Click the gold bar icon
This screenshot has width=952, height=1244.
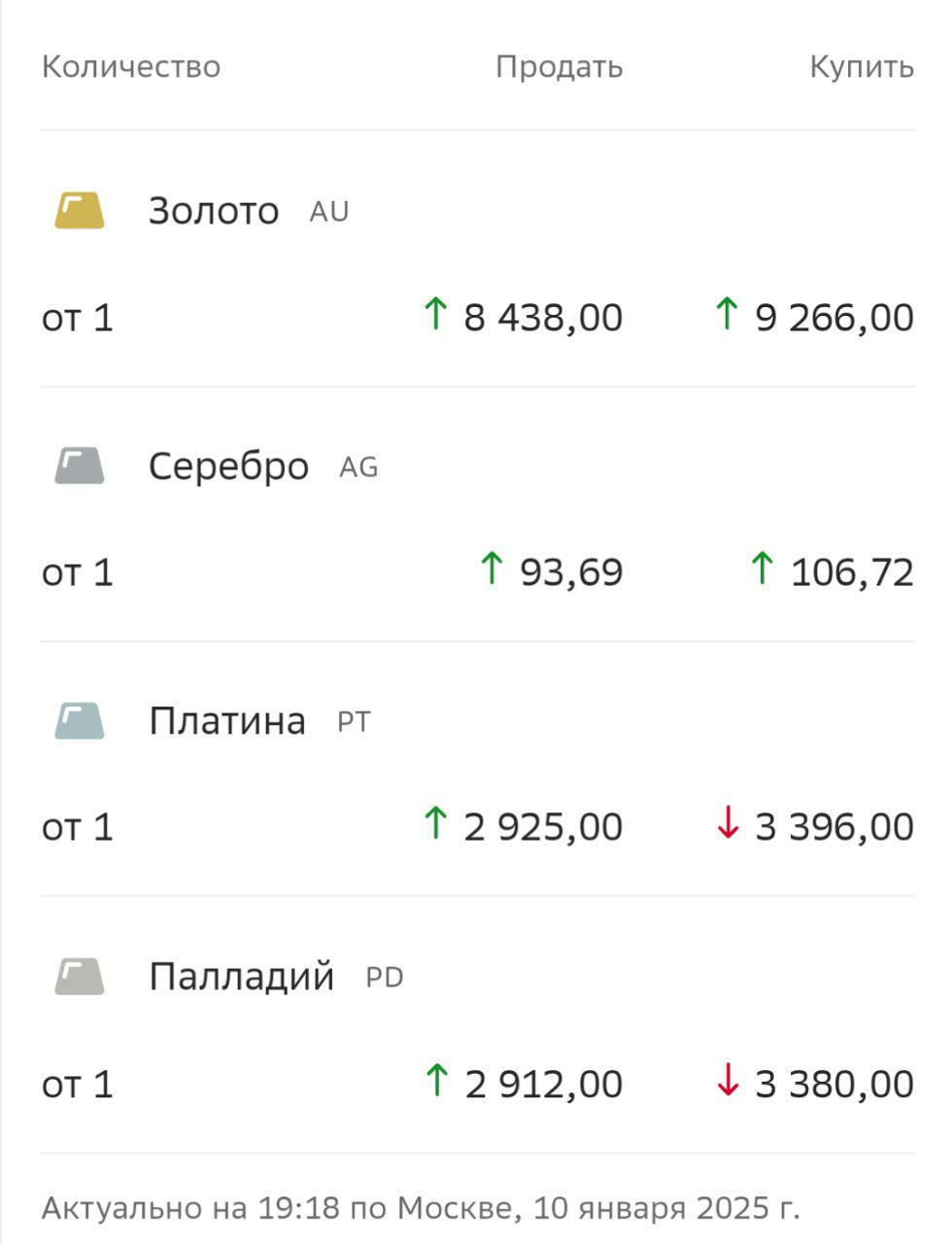click(x=79, y=210)
